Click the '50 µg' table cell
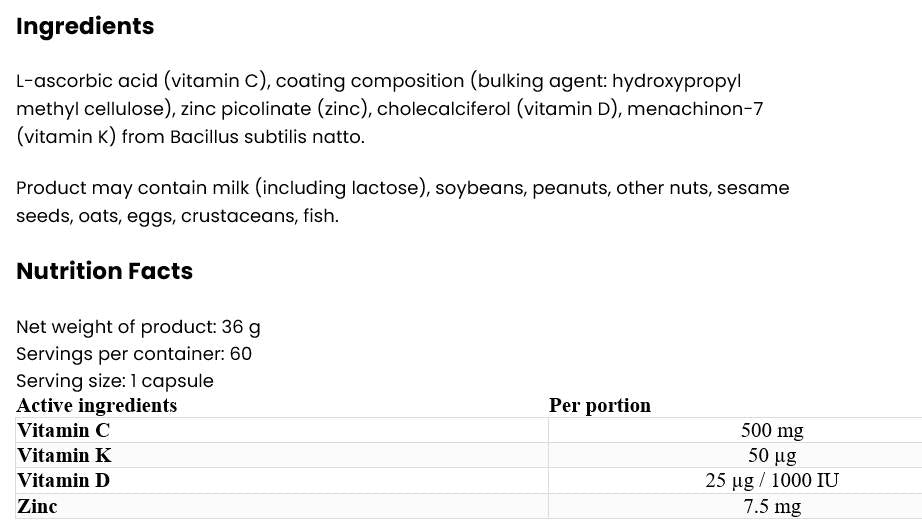The width and height of the screenshot is (922, 532). [772, 456]
